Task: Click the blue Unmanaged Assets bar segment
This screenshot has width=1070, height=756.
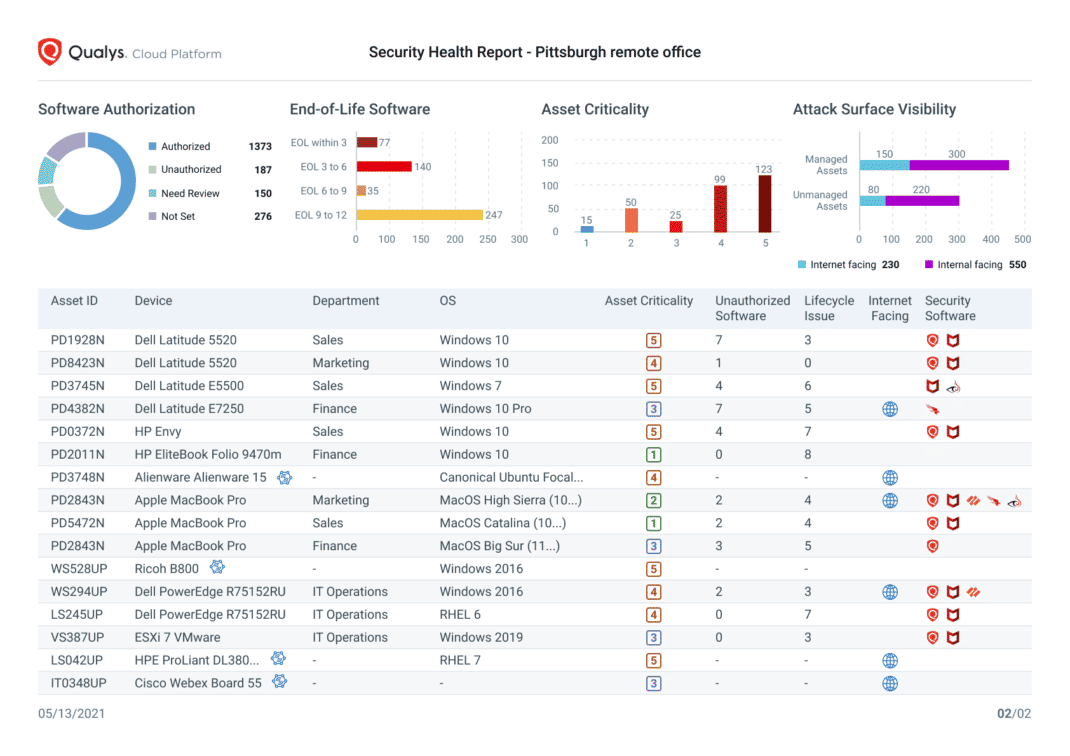Action: [873, 201]
